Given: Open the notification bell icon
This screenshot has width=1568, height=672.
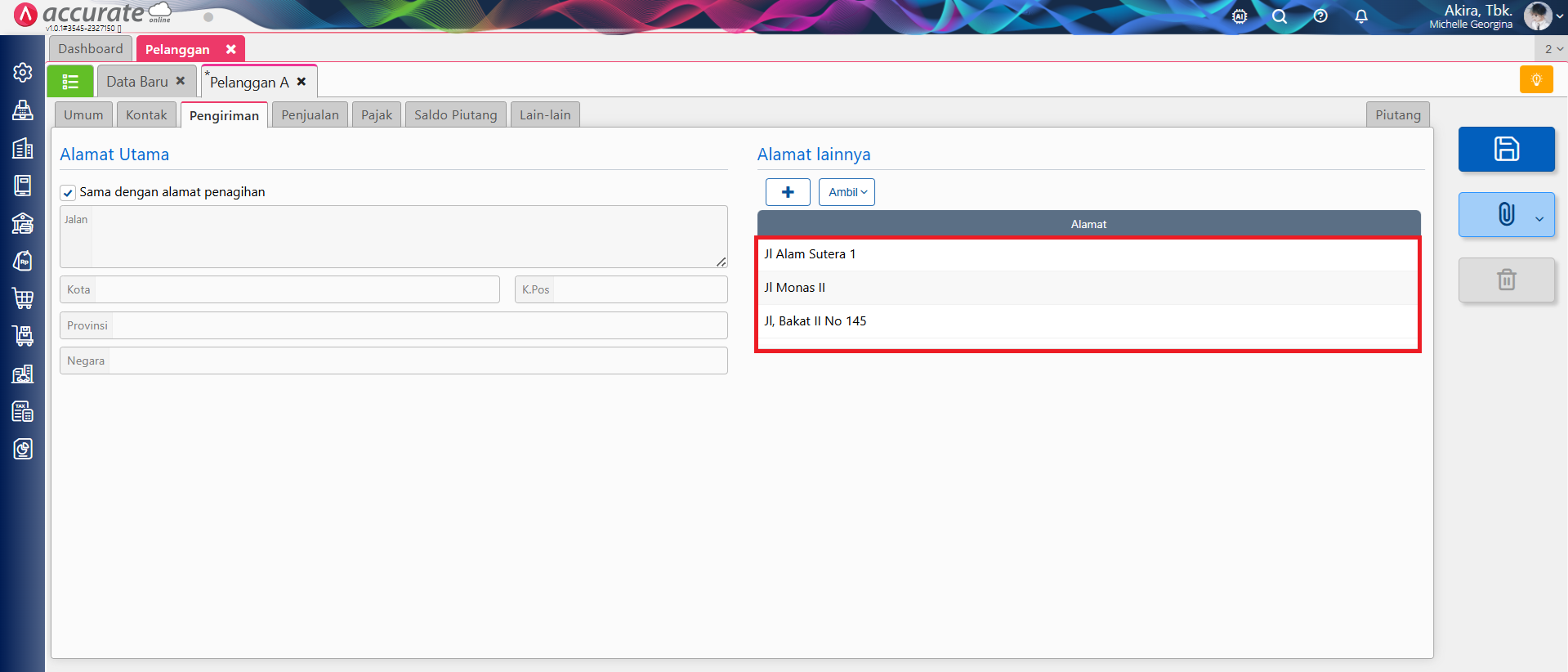Looking at the screenshot, I should click(1360, 16).
